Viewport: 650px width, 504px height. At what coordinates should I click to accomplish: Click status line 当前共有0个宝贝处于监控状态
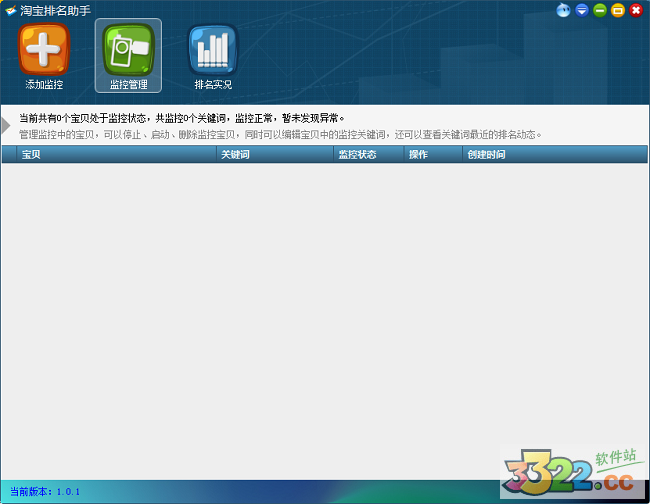coord(182,118)
